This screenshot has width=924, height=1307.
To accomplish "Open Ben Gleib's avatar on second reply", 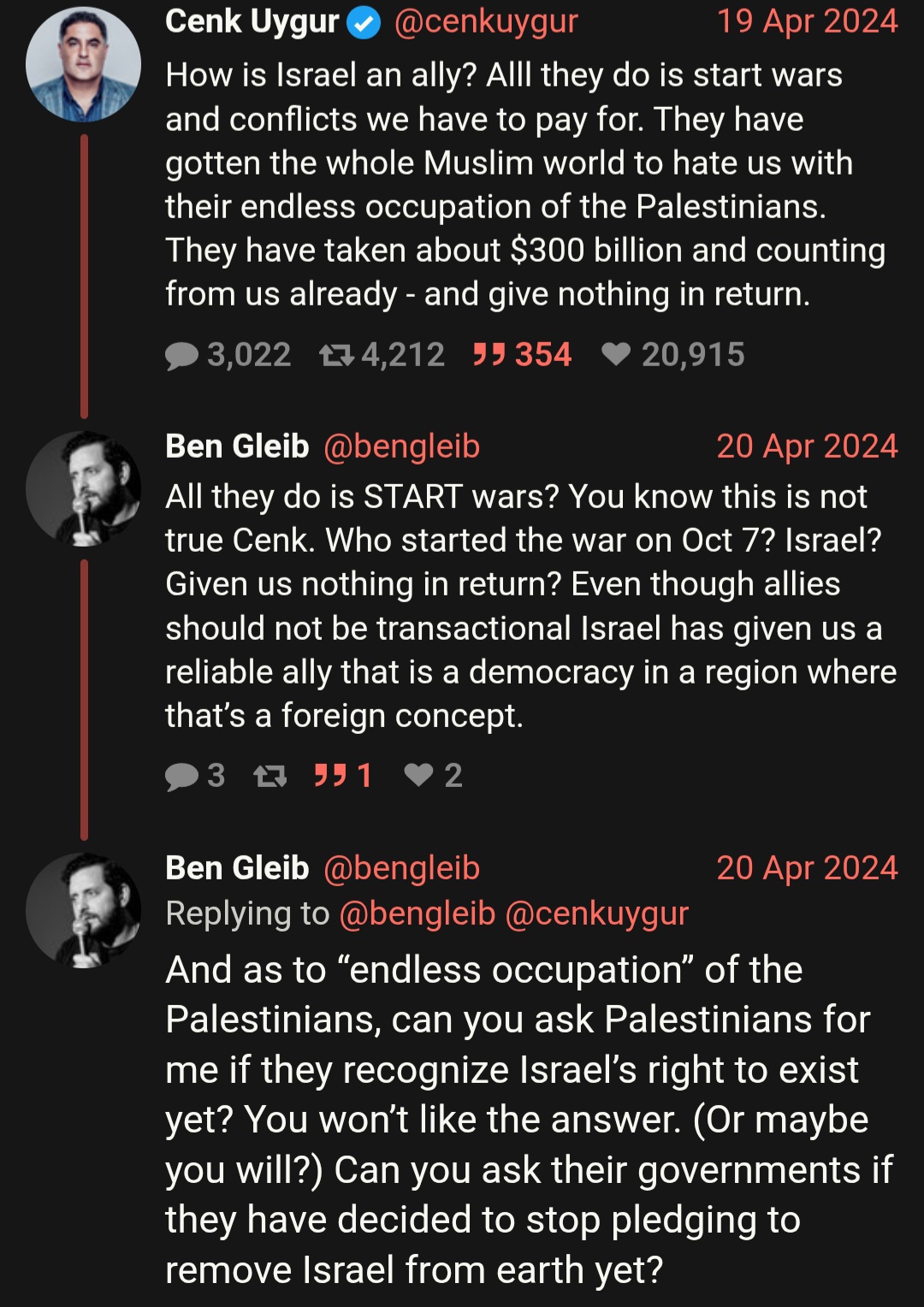I will pyautogui.click(x=83, y=910).
